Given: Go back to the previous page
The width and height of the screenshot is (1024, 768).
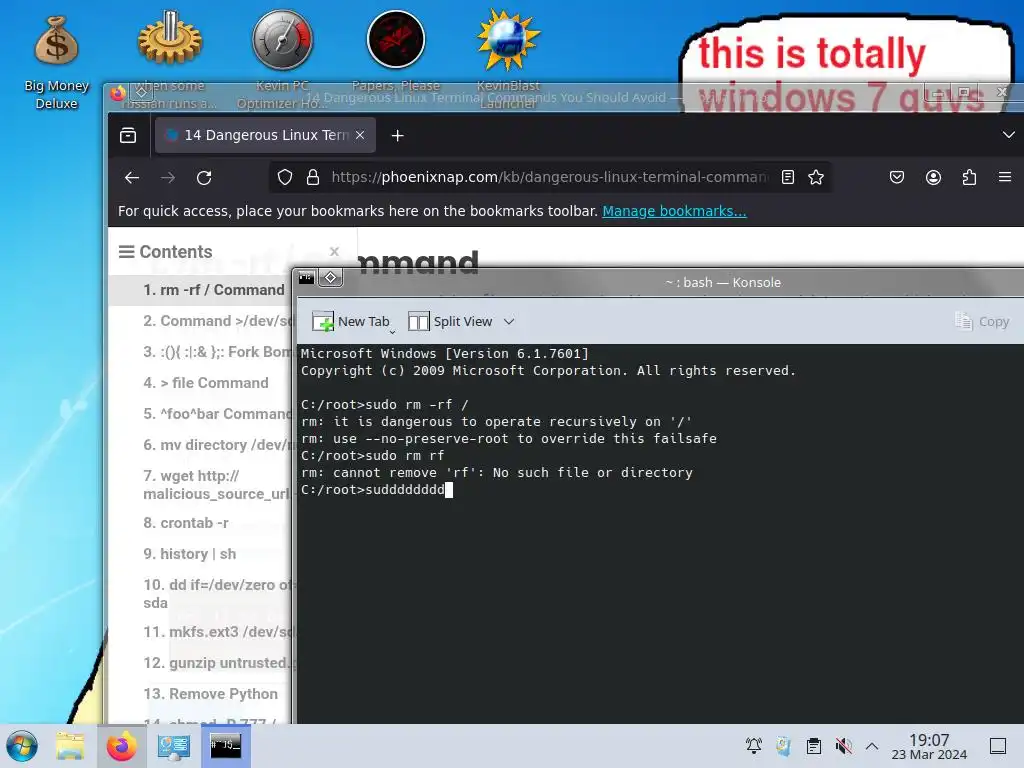Looking at the screenshot, I should click(x=132, y=178).
